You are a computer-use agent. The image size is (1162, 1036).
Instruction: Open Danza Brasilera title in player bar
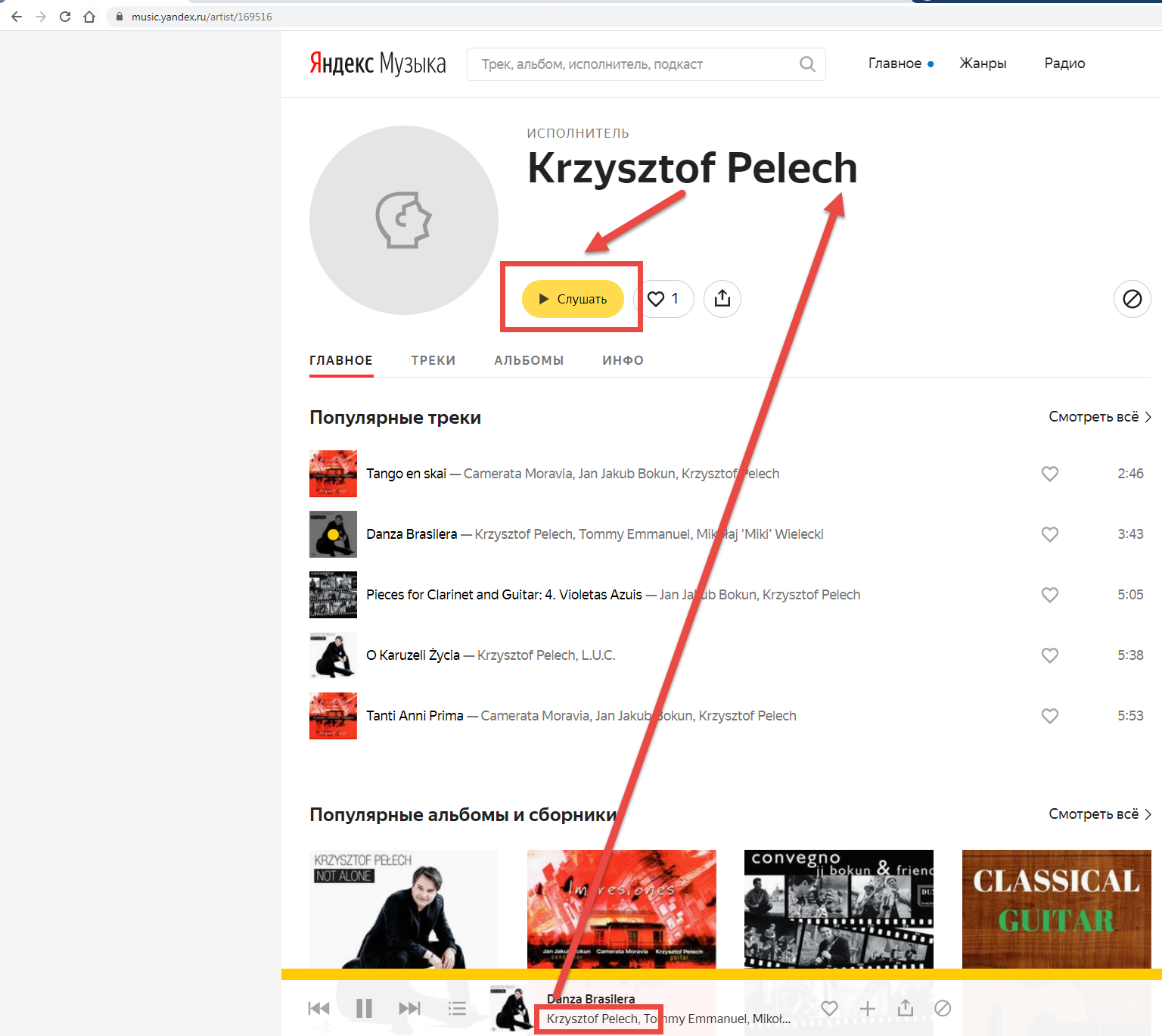591,999
